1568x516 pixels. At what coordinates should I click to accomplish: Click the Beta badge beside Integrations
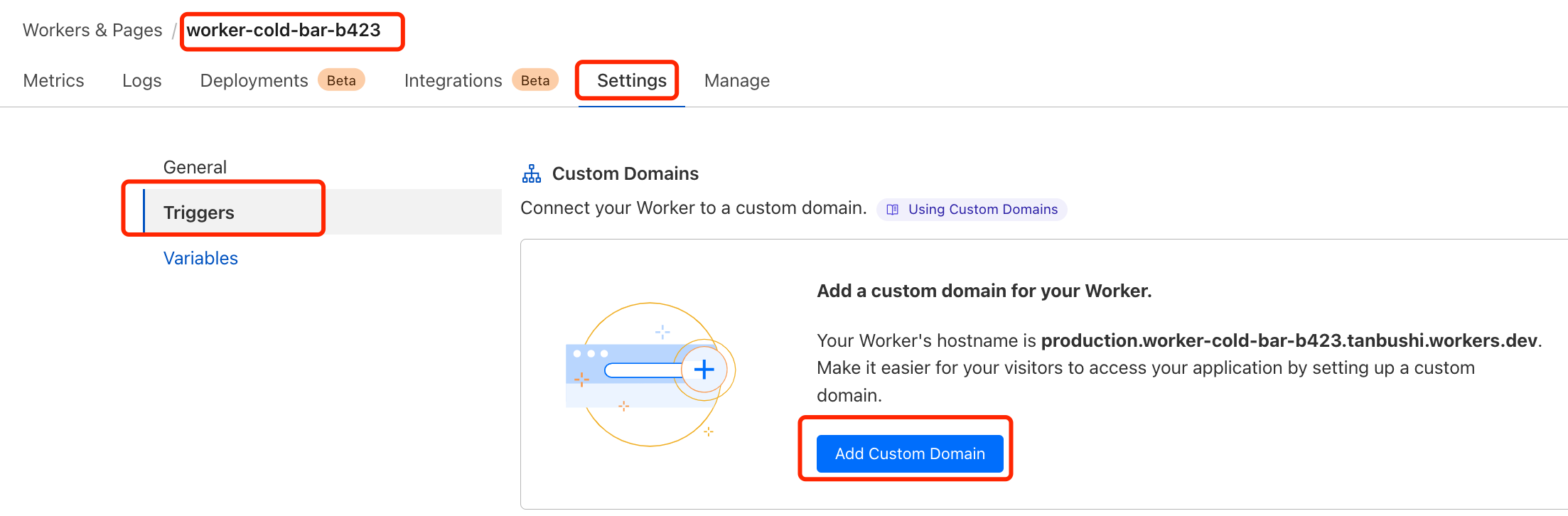(535, 80)
